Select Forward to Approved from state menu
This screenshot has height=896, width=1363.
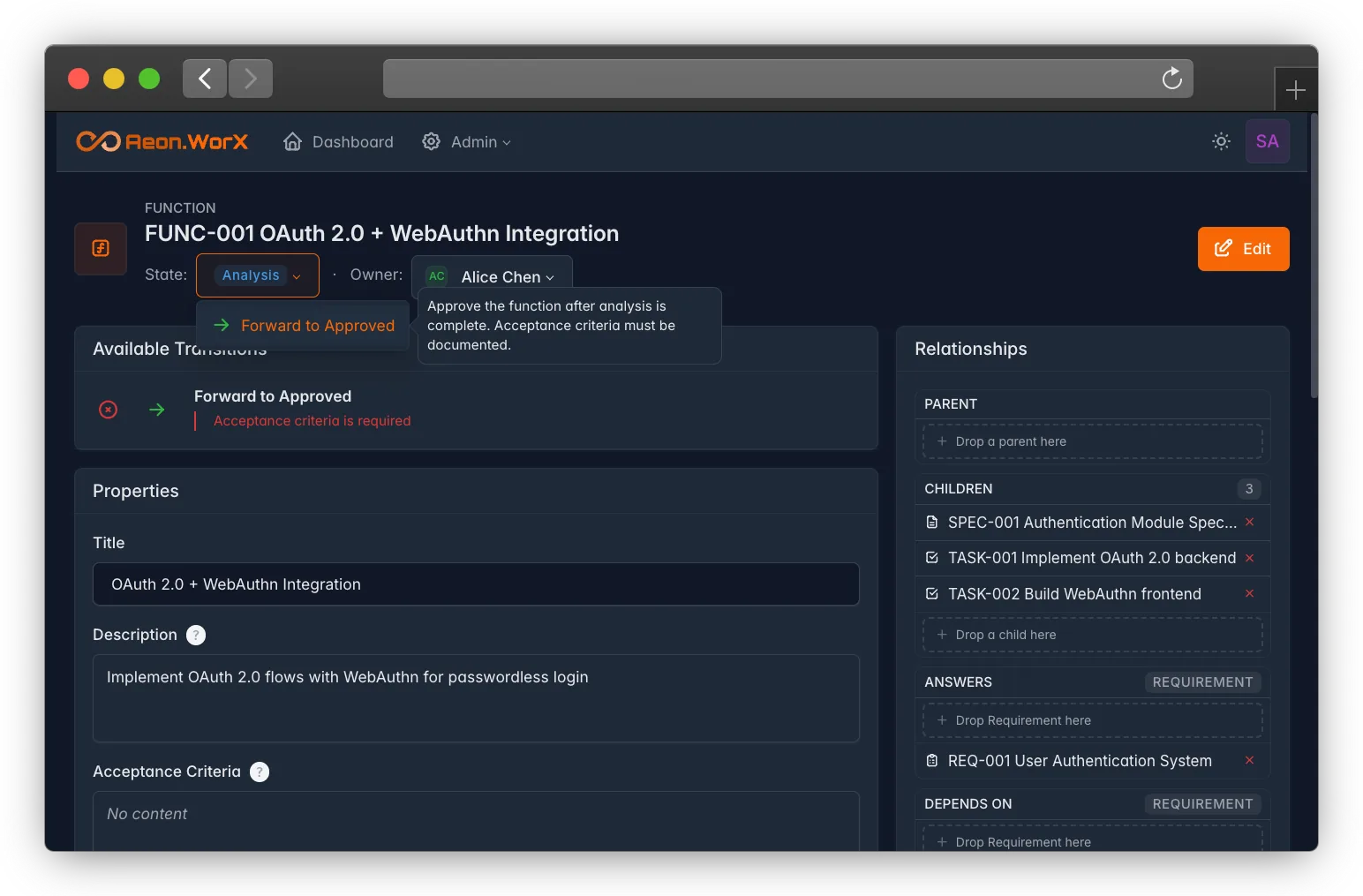[x=303, y=326]
